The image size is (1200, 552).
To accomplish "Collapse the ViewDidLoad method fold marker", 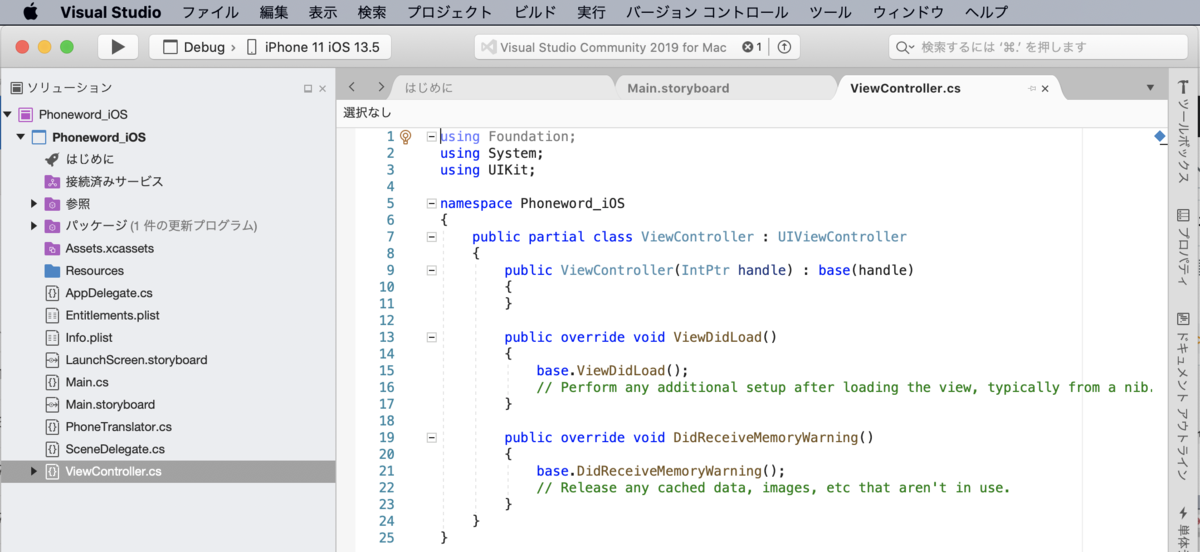I will click(431, 337).
